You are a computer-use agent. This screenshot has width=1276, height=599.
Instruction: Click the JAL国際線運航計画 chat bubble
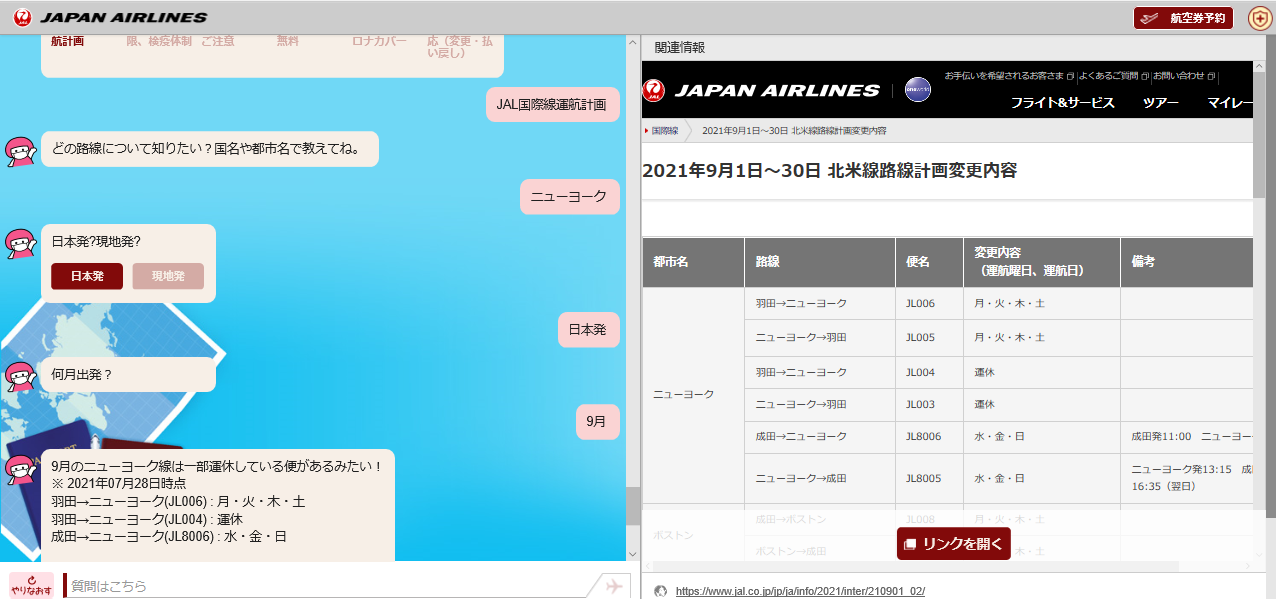click(551, 104)
